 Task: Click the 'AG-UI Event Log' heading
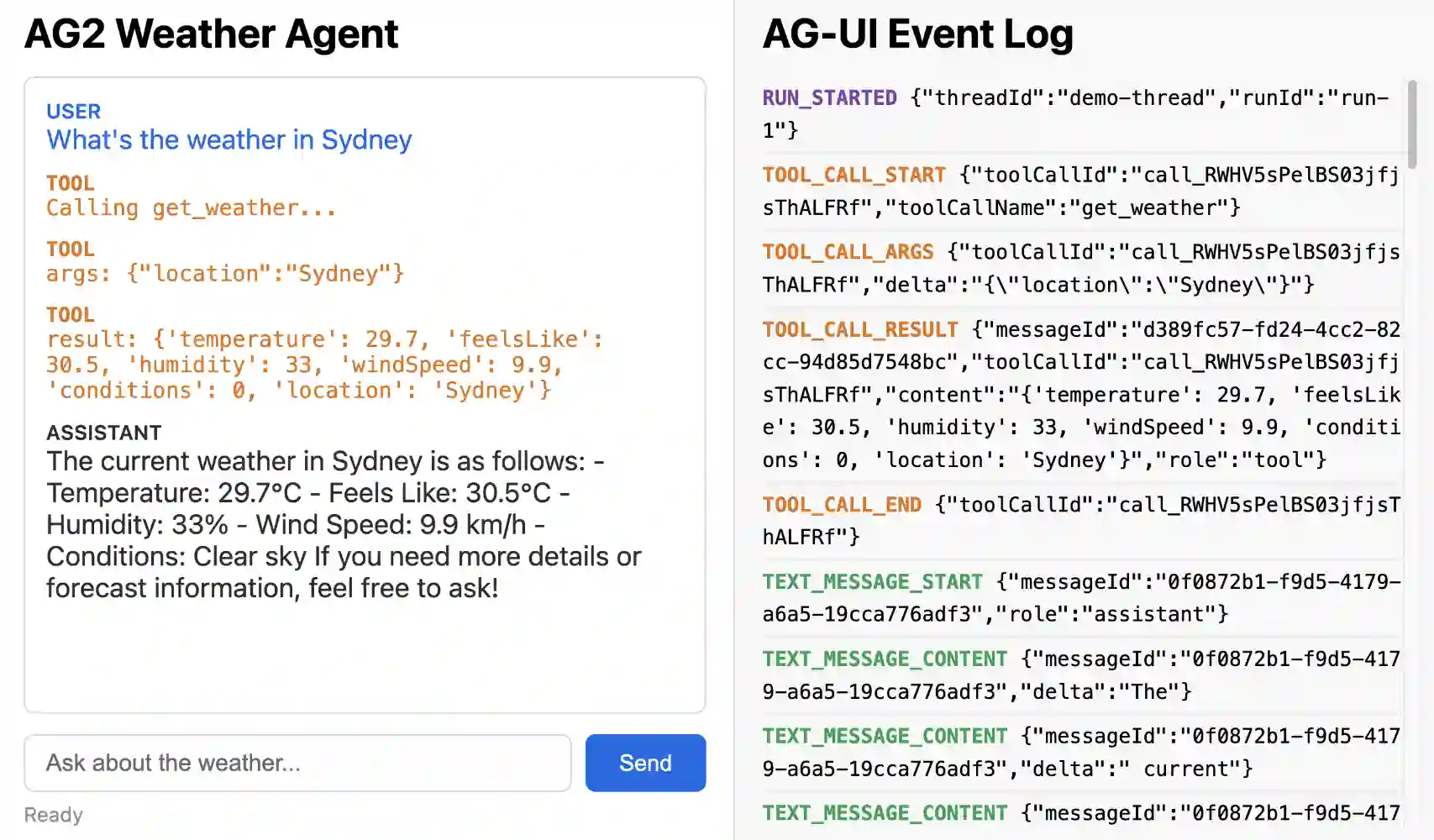pos(918,34)
